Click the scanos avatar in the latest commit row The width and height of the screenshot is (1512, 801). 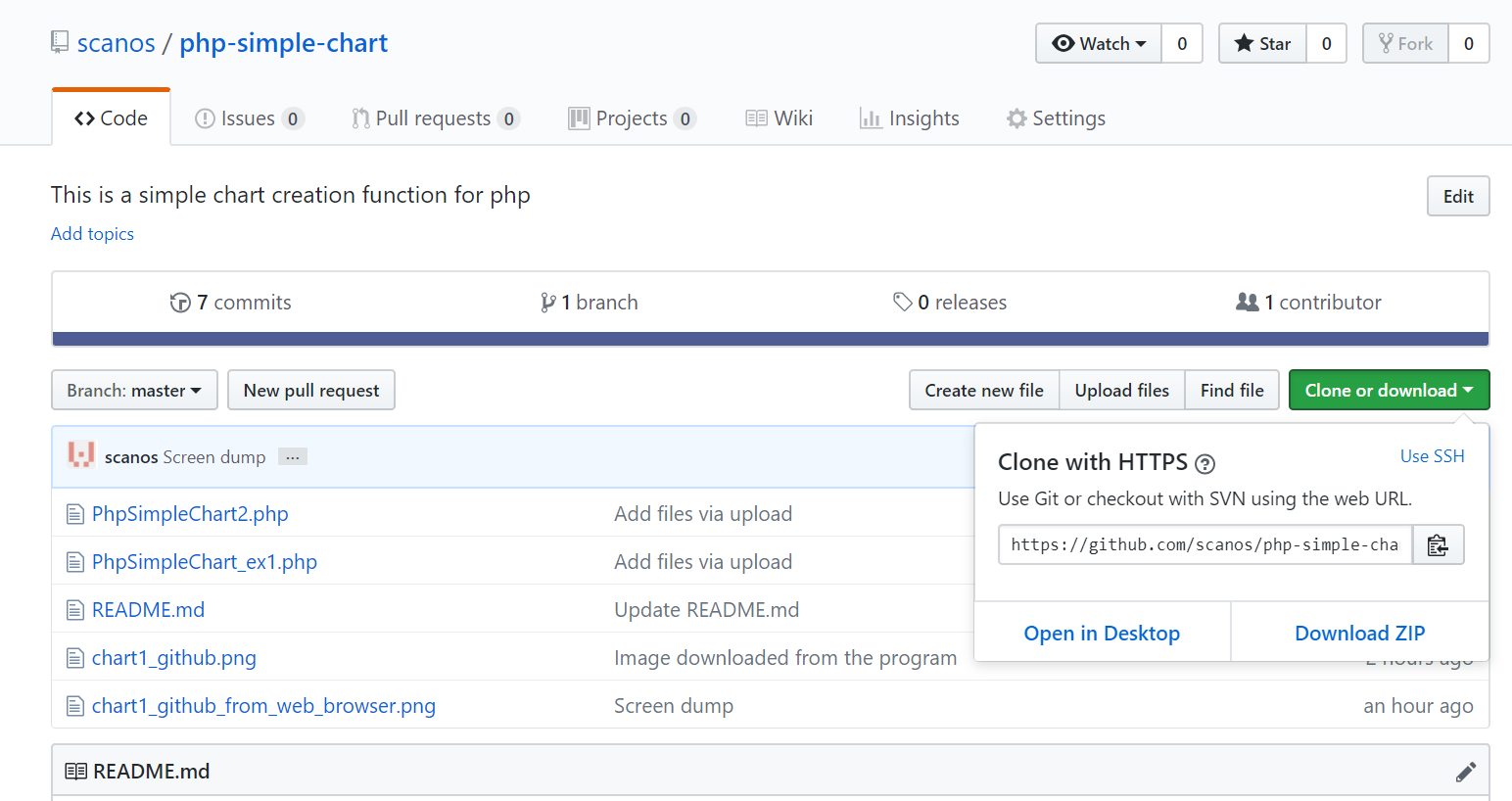81,454
